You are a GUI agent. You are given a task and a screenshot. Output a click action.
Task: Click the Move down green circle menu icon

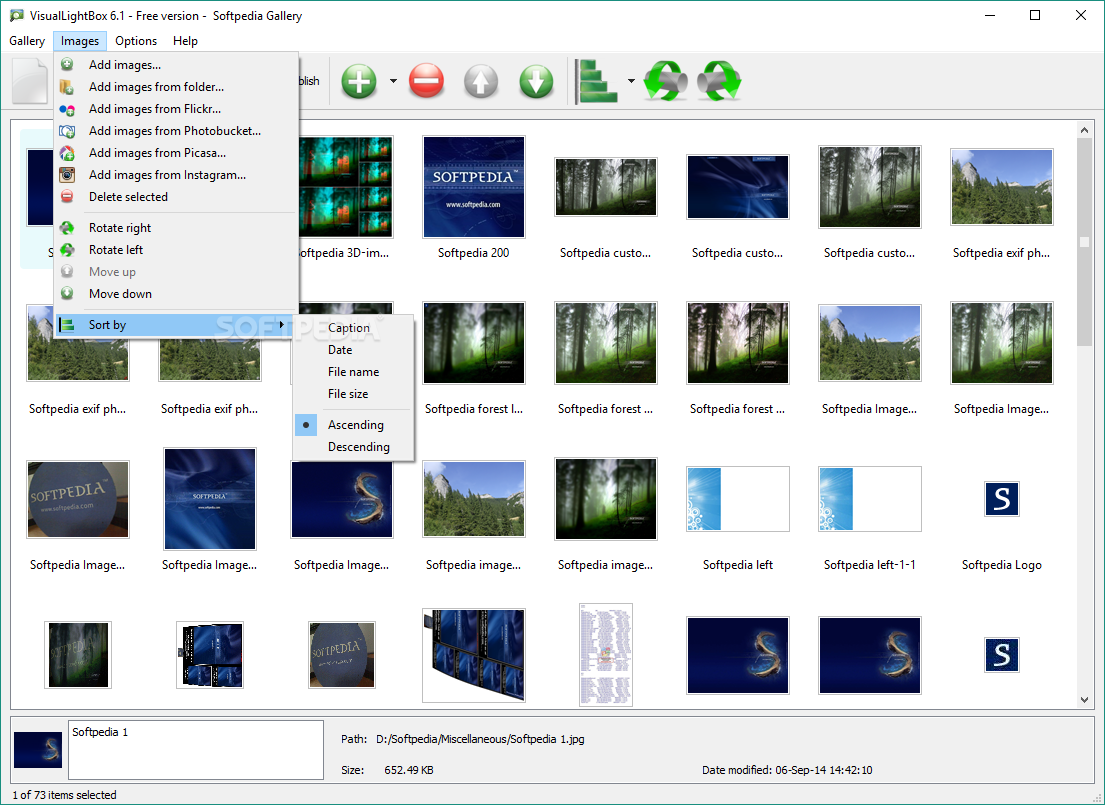pos(67,293)
